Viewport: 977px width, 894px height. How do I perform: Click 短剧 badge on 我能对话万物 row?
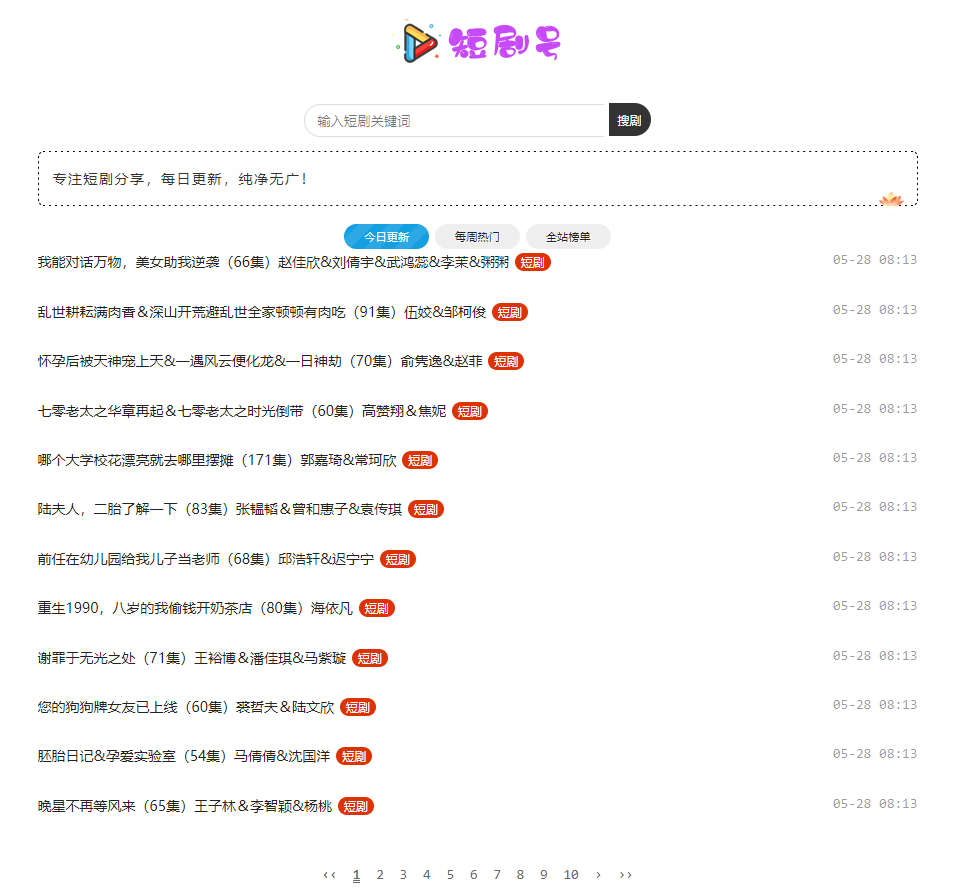click(x=533, y=263)
